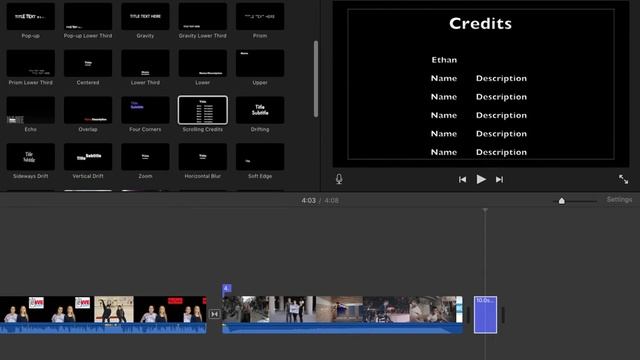
Task: Select the Overlap title thumbnail
Action: click(x=88, y=110)
